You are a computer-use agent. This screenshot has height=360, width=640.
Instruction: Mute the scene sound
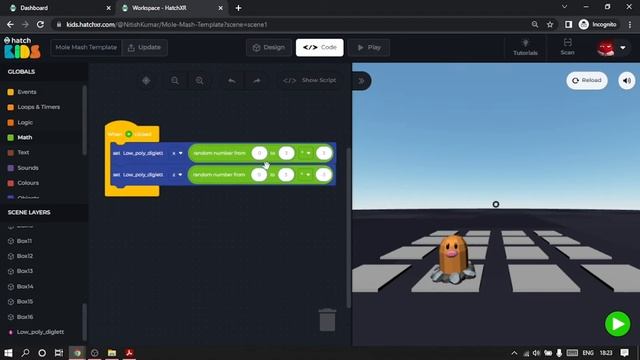click(x=627, y=80)
